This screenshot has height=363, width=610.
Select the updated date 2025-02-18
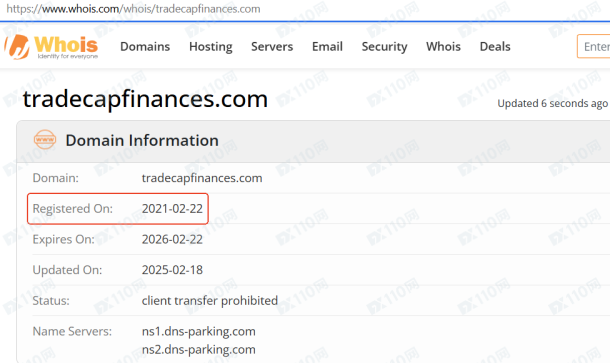pos(172,270)
